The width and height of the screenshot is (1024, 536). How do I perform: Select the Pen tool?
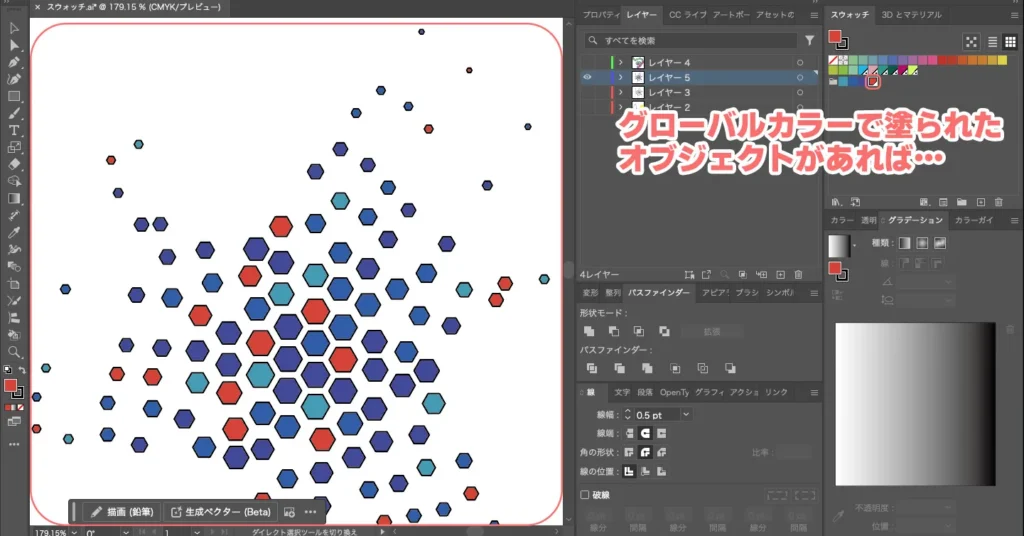coord(14,62)
